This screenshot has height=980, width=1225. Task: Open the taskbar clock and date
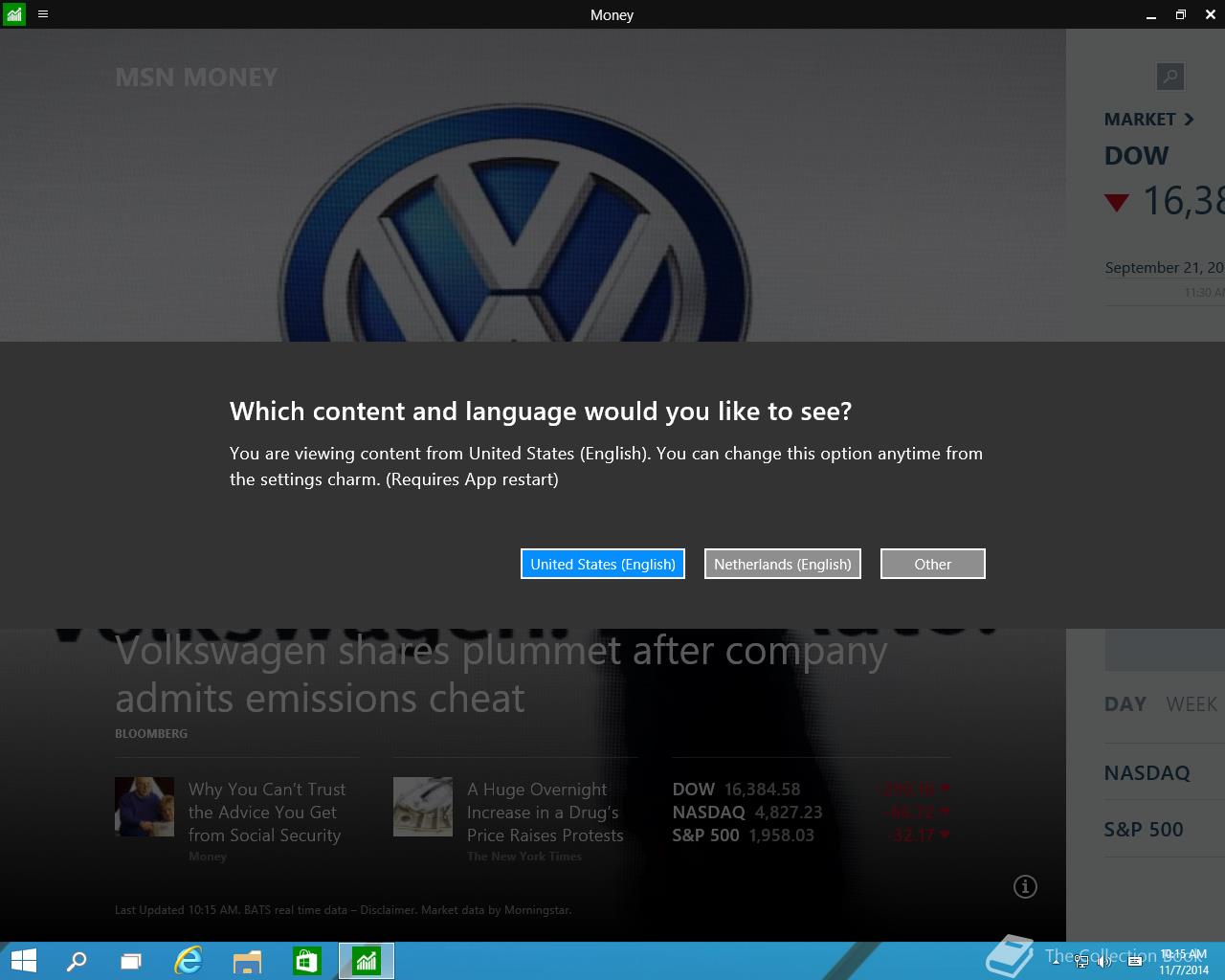point(1184,962)
